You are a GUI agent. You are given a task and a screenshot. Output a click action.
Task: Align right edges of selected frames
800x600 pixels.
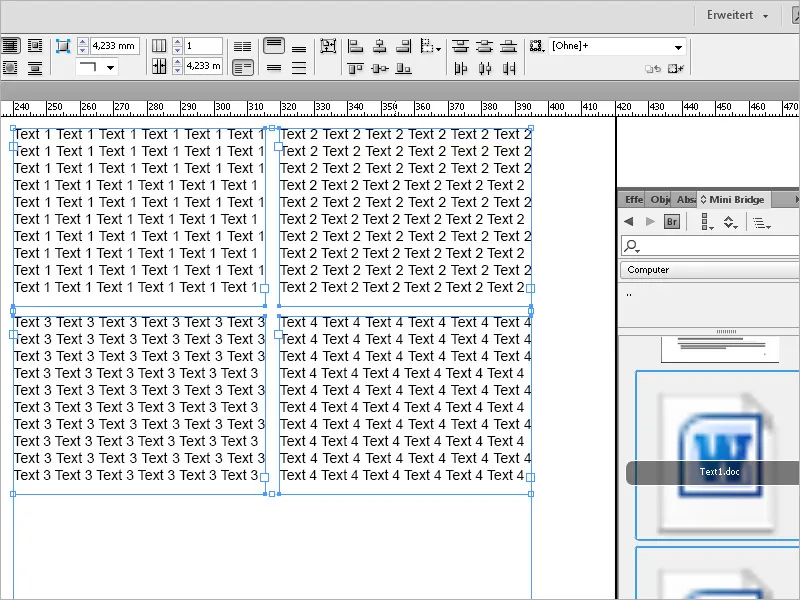404,46
